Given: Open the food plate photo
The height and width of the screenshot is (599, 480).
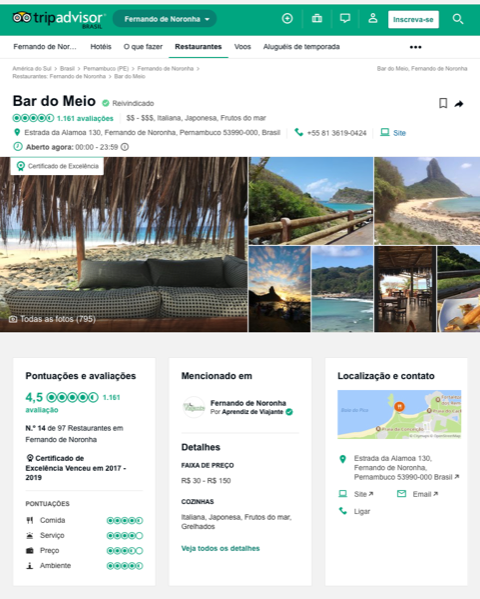Looking at the screenshot, I should tap(459, 289).
